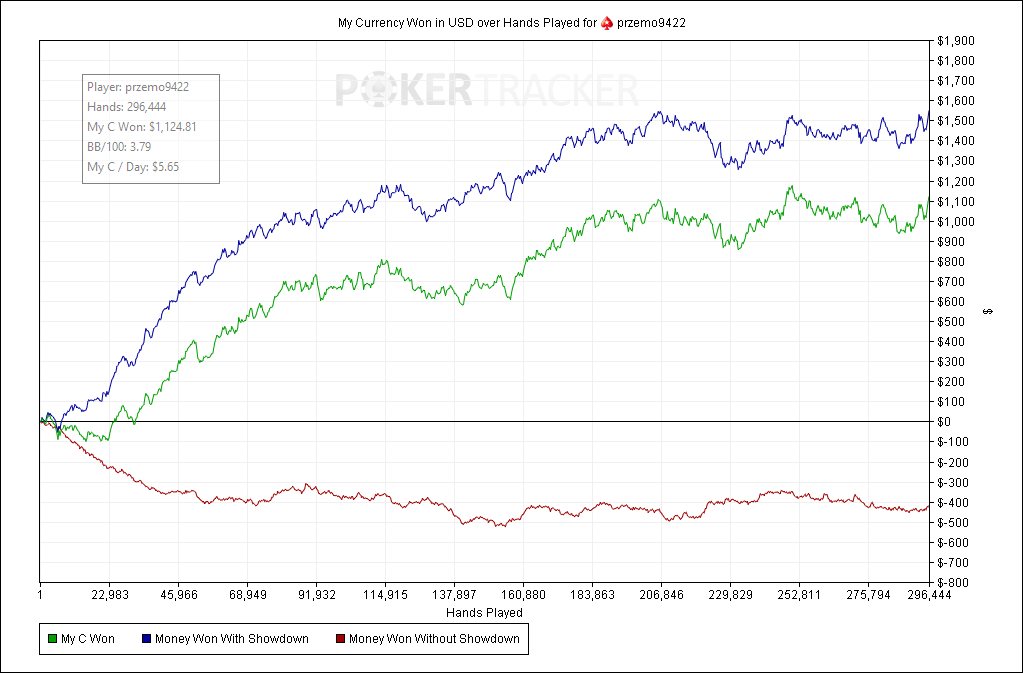This screenshot has width=1023, height=673.
Task: Click the 'Hands Played' x-axis title
Action: pos(484,613)
